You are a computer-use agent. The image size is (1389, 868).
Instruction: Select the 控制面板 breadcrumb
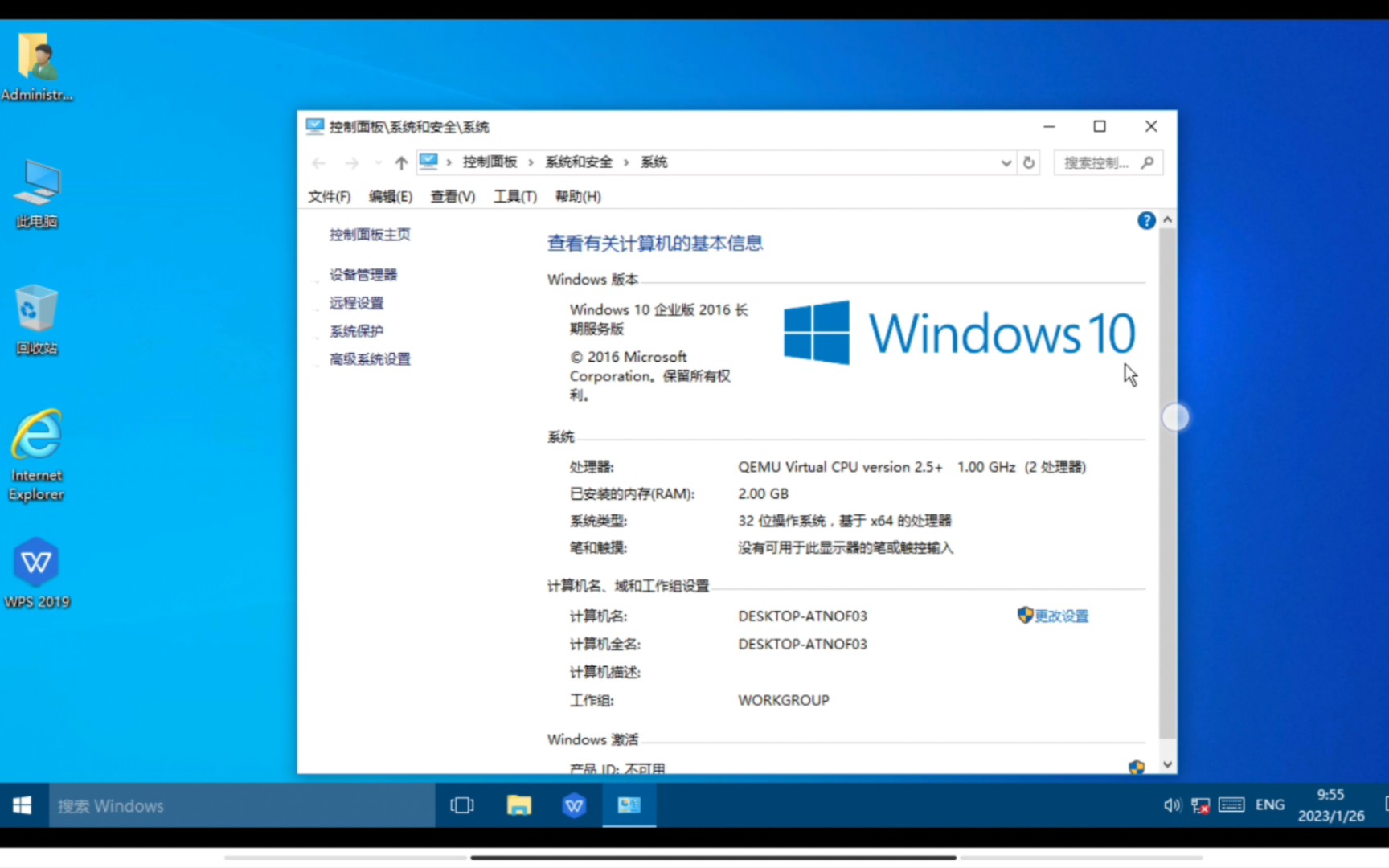[x=490, y=162]
